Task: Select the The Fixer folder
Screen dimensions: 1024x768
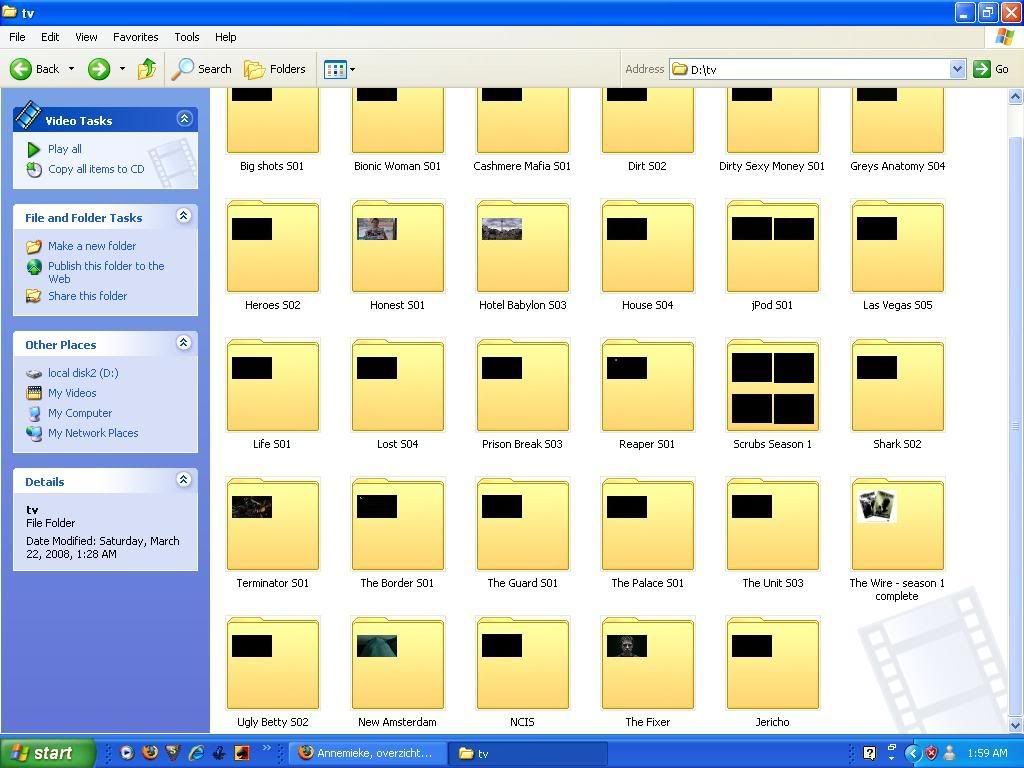Action: (x=647, y=664)
